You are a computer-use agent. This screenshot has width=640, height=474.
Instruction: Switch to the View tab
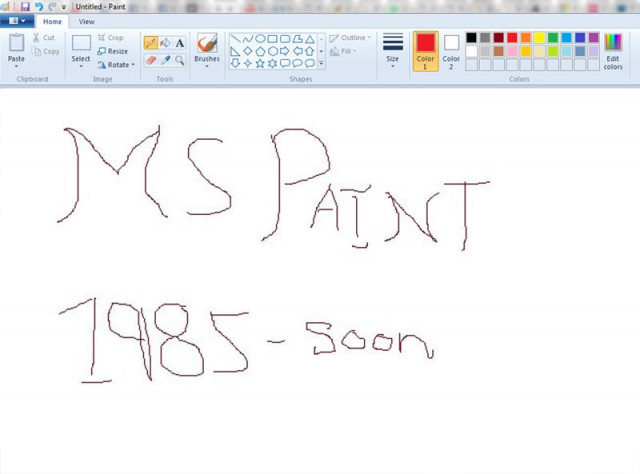pos(87,22)
